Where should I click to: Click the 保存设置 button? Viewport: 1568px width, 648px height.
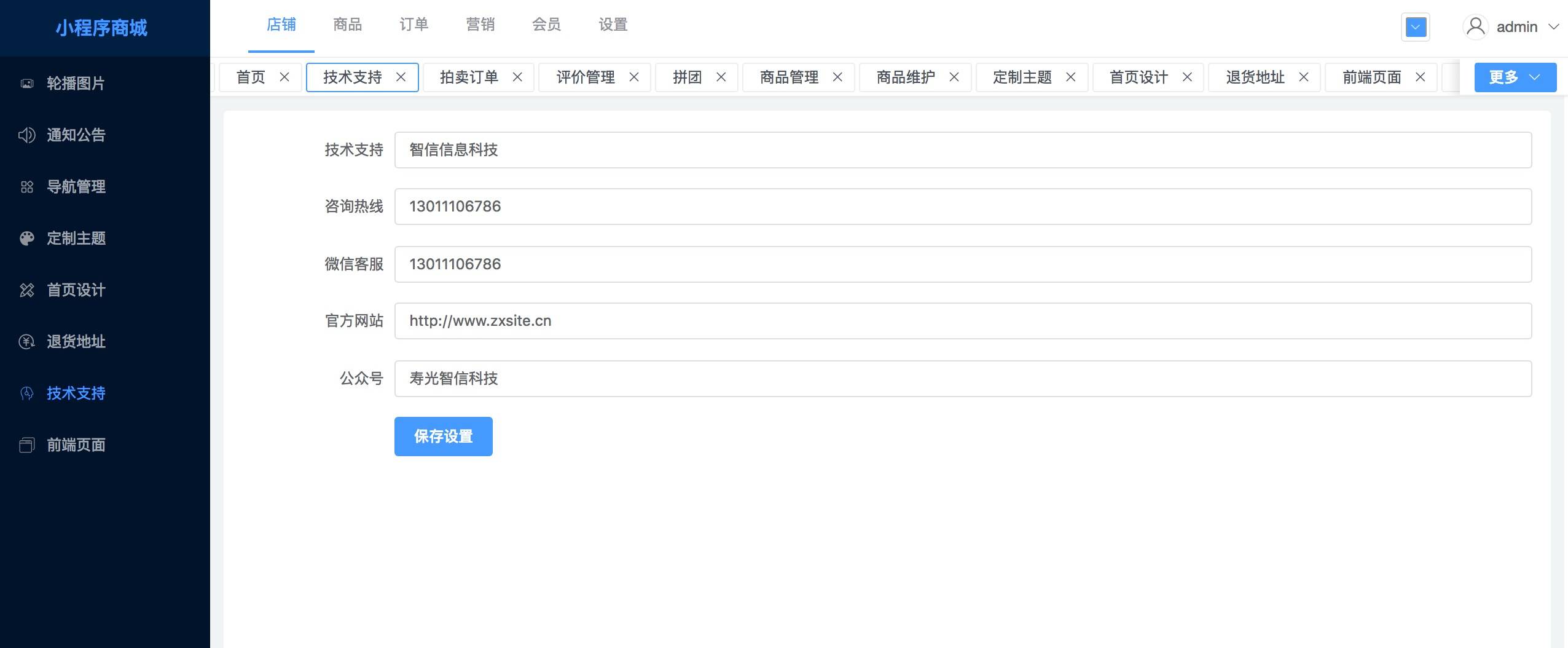pyautogui.click(x=444, y=437)
